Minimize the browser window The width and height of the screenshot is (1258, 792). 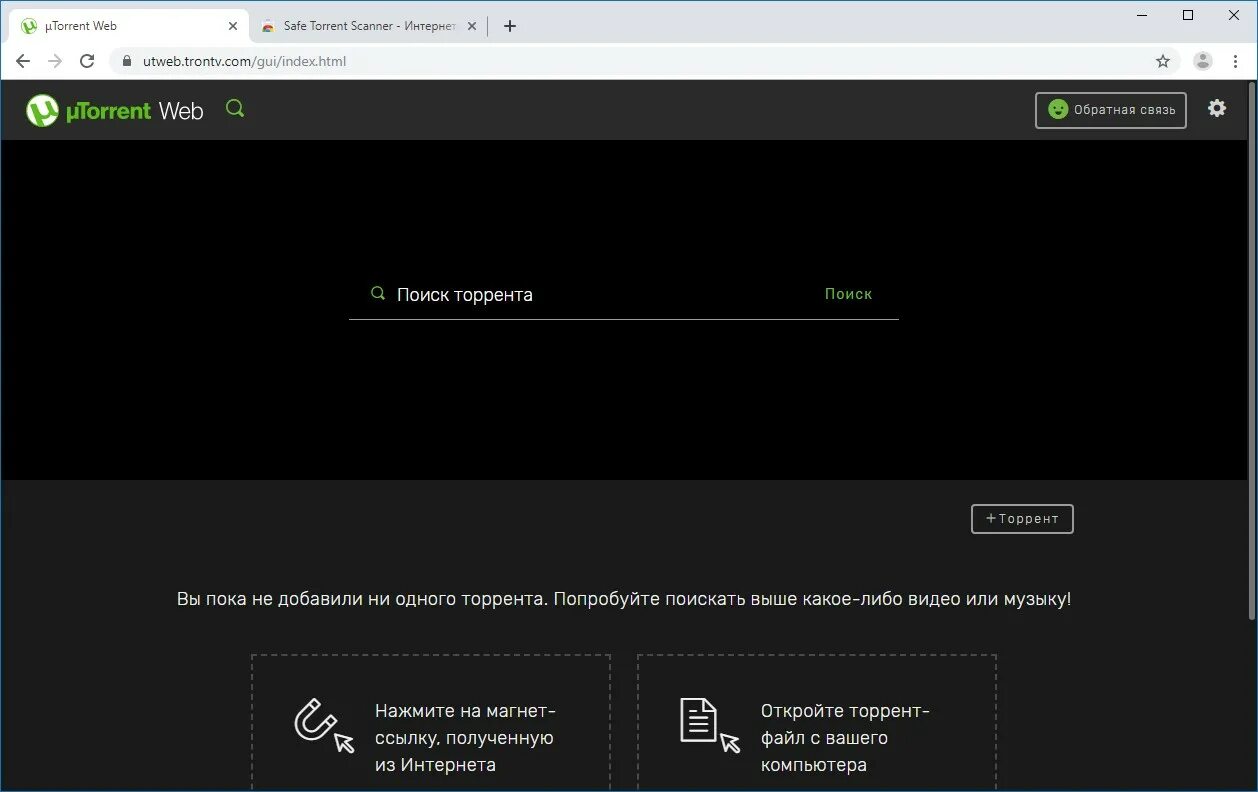(x=1142, y=15)
